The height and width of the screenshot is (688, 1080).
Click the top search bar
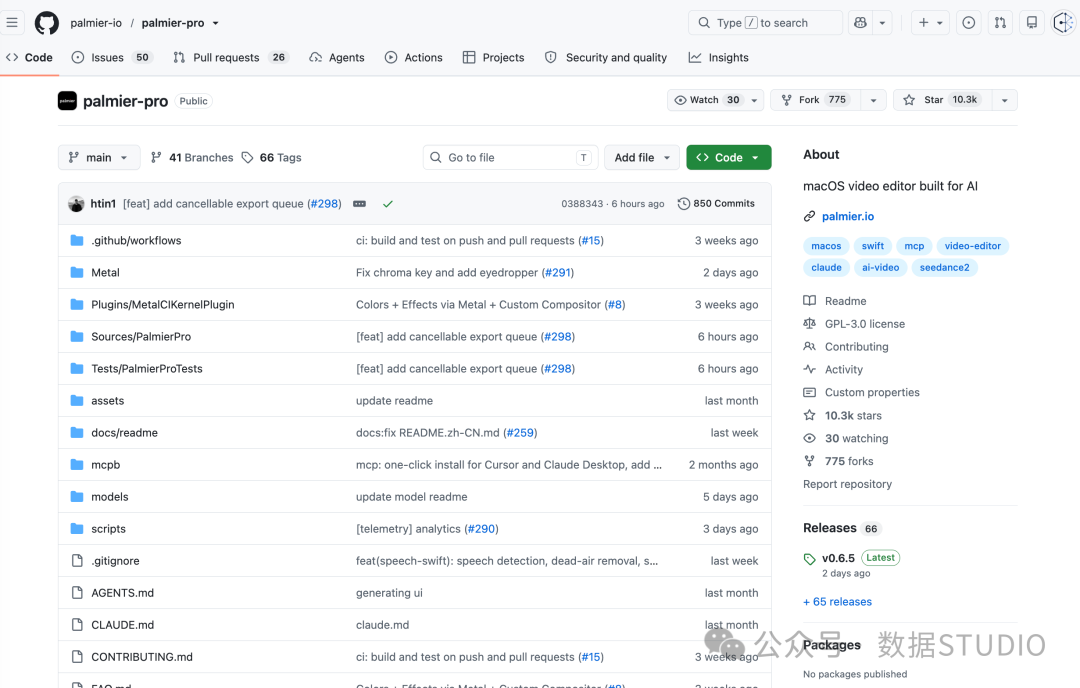pos(765,23)
